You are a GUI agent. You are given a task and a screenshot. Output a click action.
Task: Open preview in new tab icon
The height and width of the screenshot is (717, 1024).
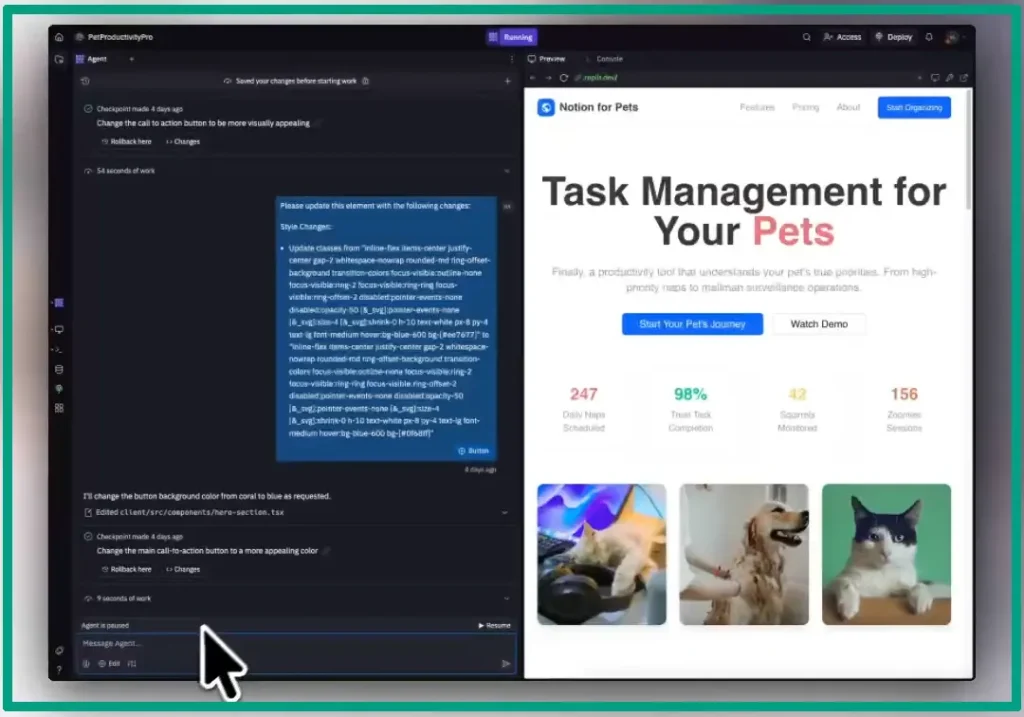[964, 77]
